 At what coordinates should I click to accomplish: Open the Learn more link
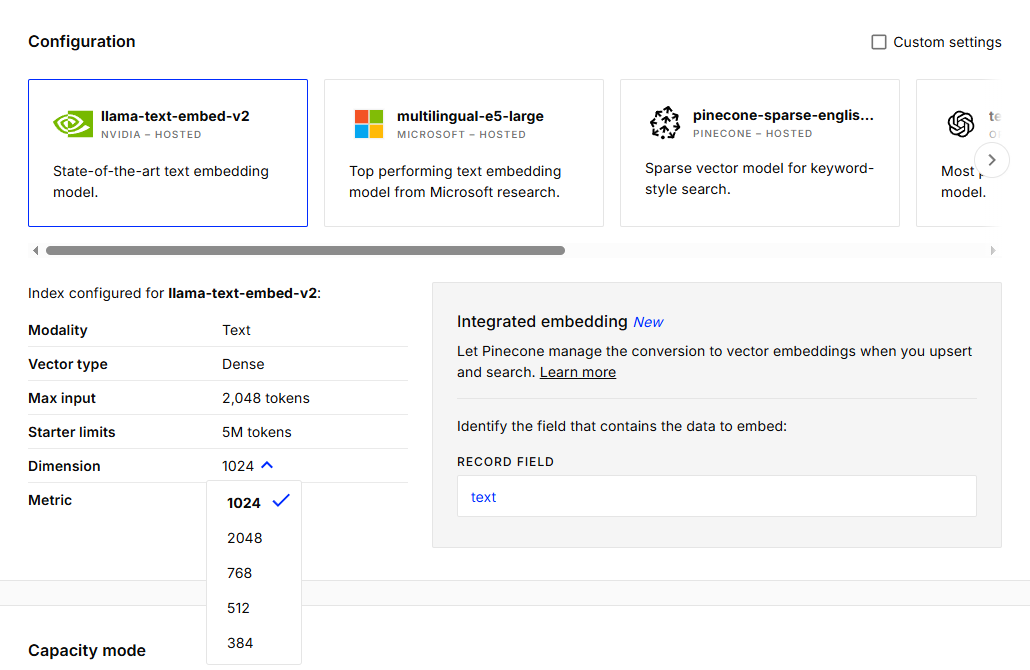click(x=577, y=372)
